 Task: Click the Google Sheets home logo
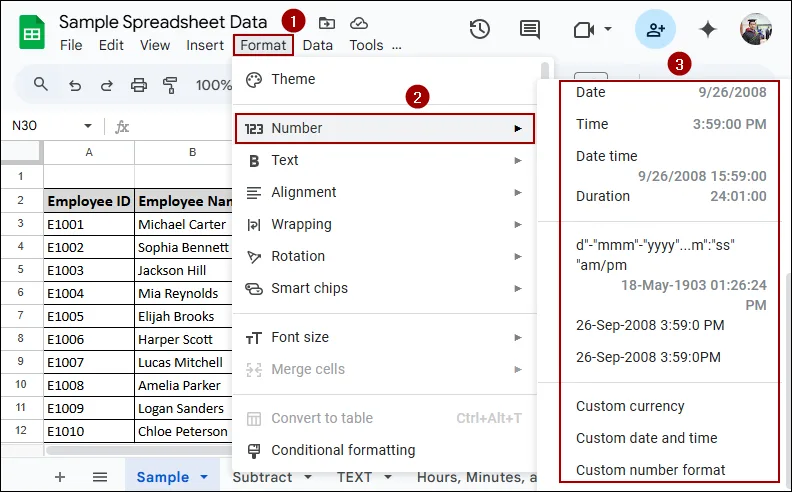pyautogui.click(x=32, y=32)
